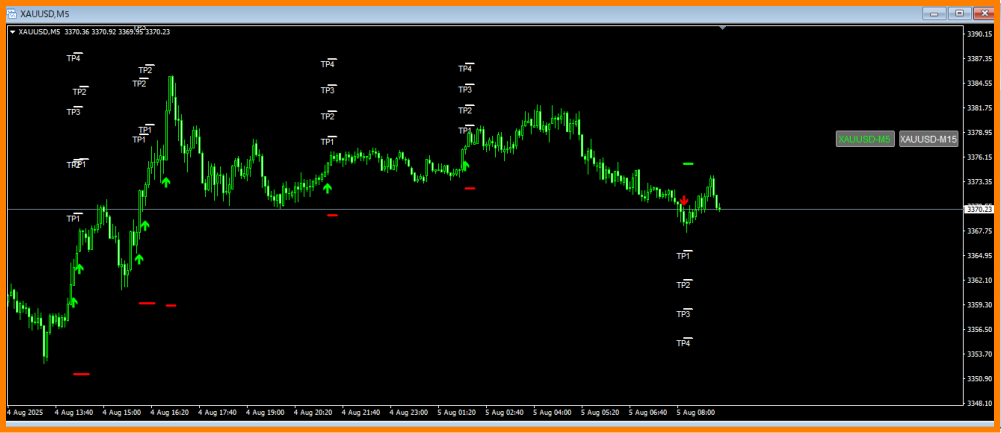This screenshot has height=433, width=1001.
Task: Click the chart shift triangle marker at top
Action: click(722, 28)
